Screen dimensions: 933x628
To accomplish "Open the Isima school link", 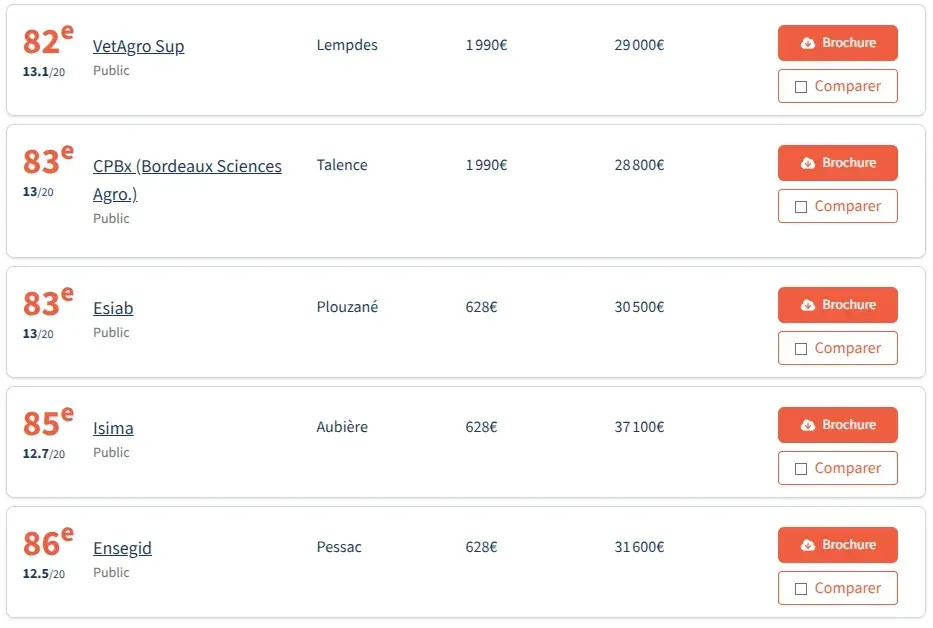I will (x=113, y=428).
